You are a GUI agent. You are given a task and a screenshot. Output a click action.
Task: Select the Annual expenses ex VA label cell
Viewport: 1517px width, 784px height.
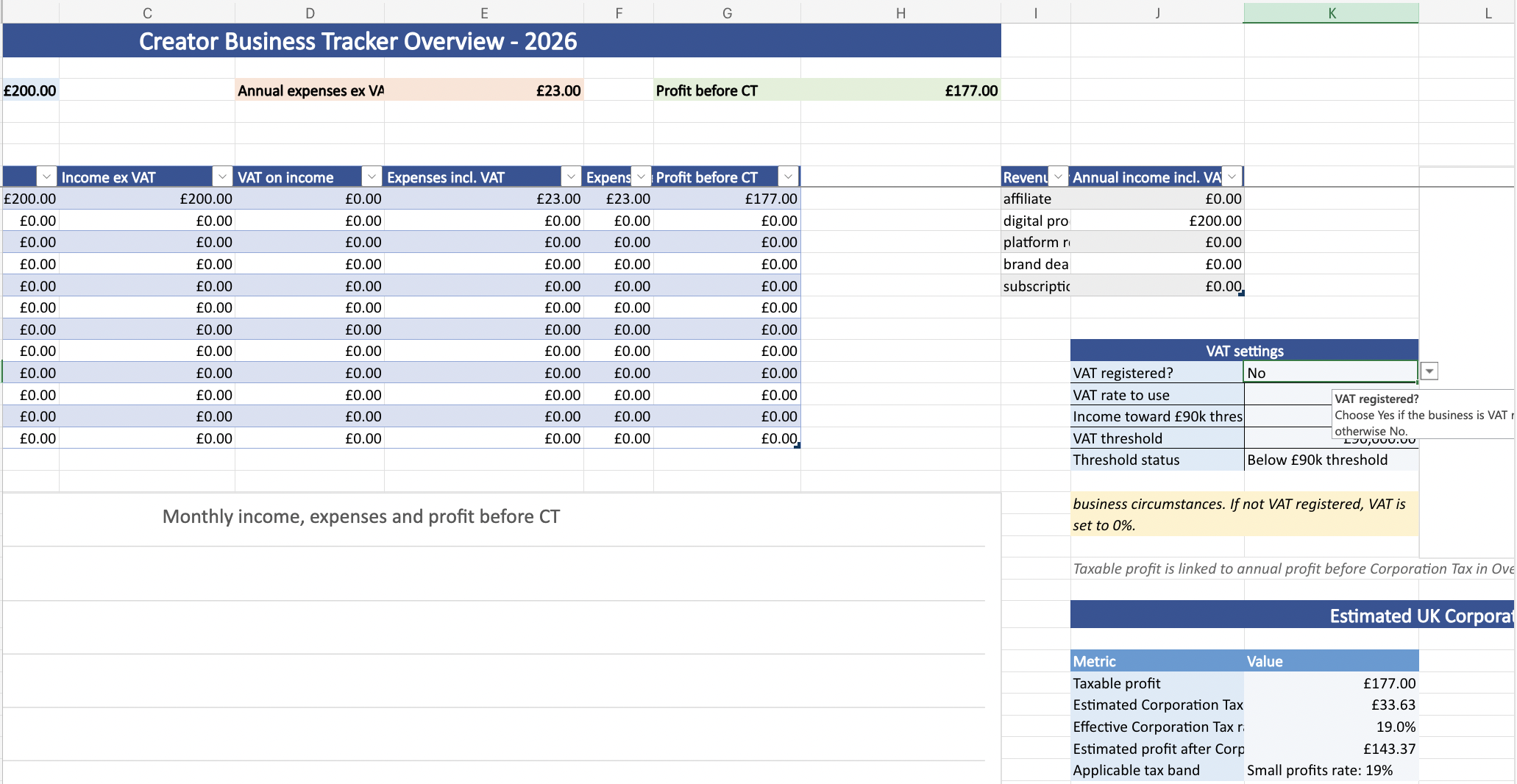[x=310, y=90]
